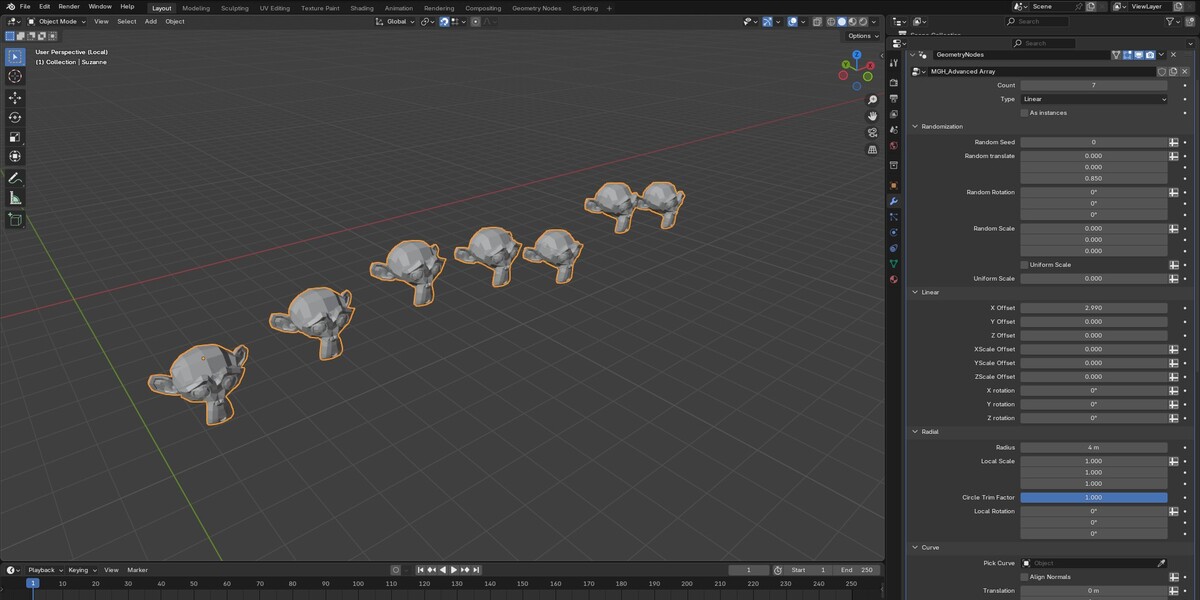Screen dimensions: 1200x600
Task: Switch to wireframe viewport shading
Action: click(831, 21)
